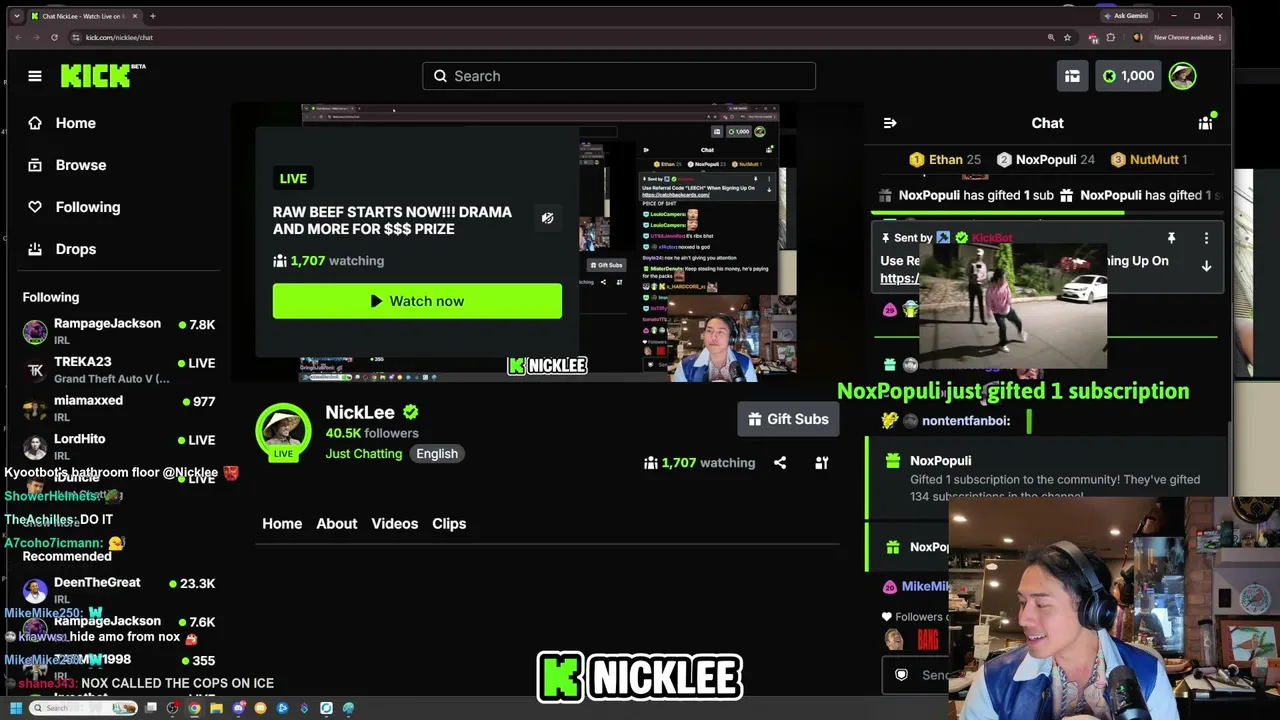The height and width of the screenshot is (720, 1280).
Task: Open the 1,000 Kick points balance
Action: tap(1128, 76)
